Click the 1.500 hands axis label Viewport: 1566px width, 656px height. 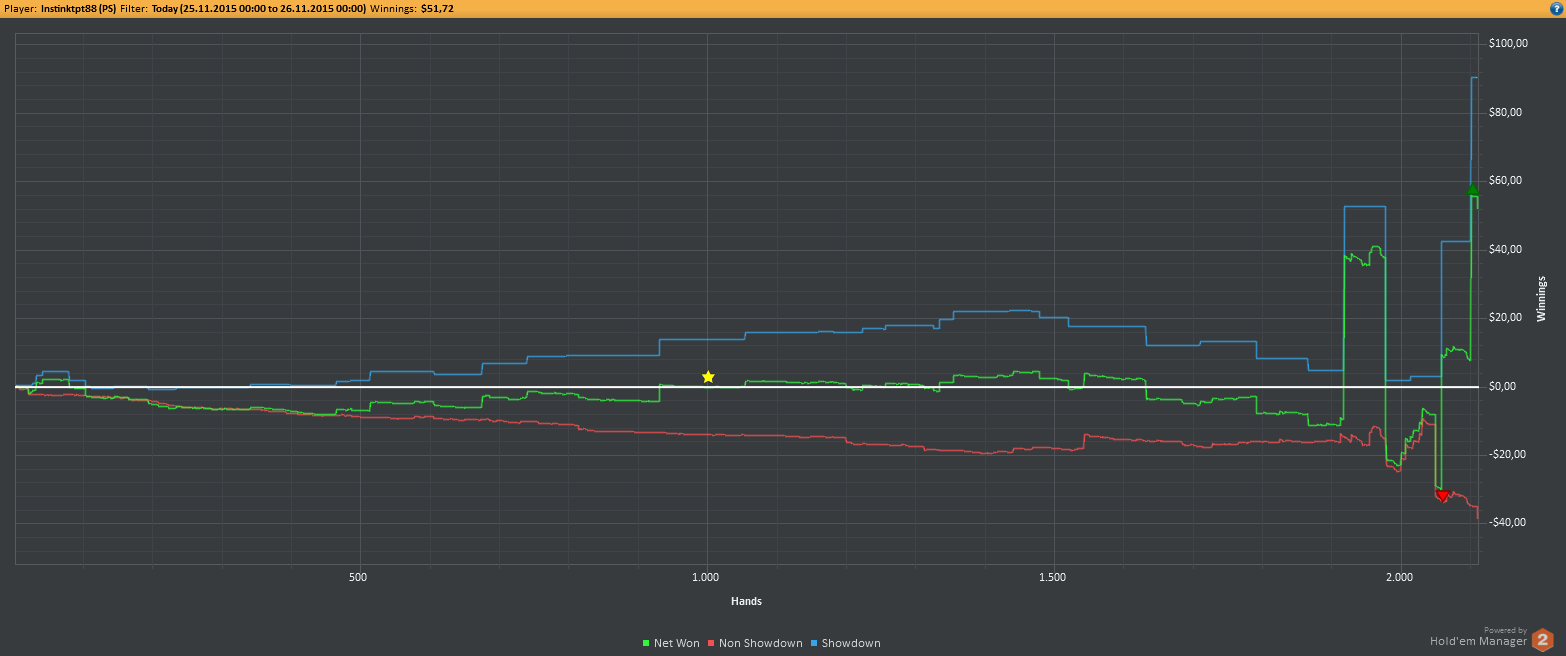click(x=1053, y=578)
